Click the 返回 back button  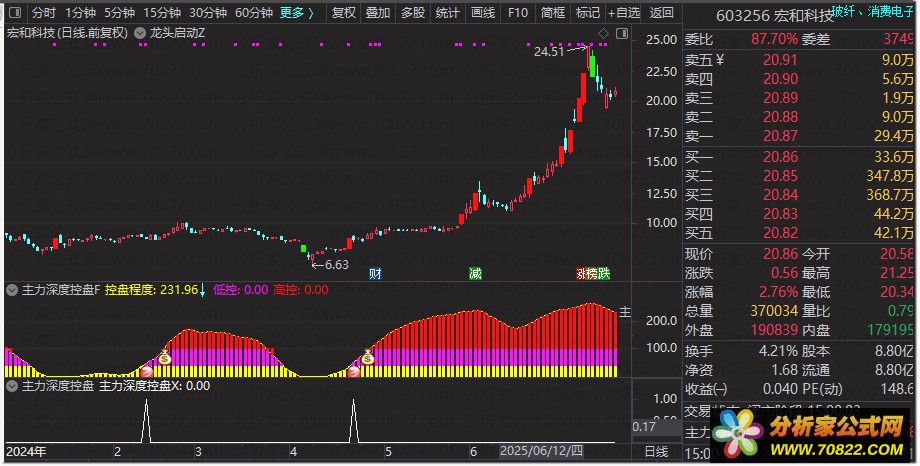(662, 12)
